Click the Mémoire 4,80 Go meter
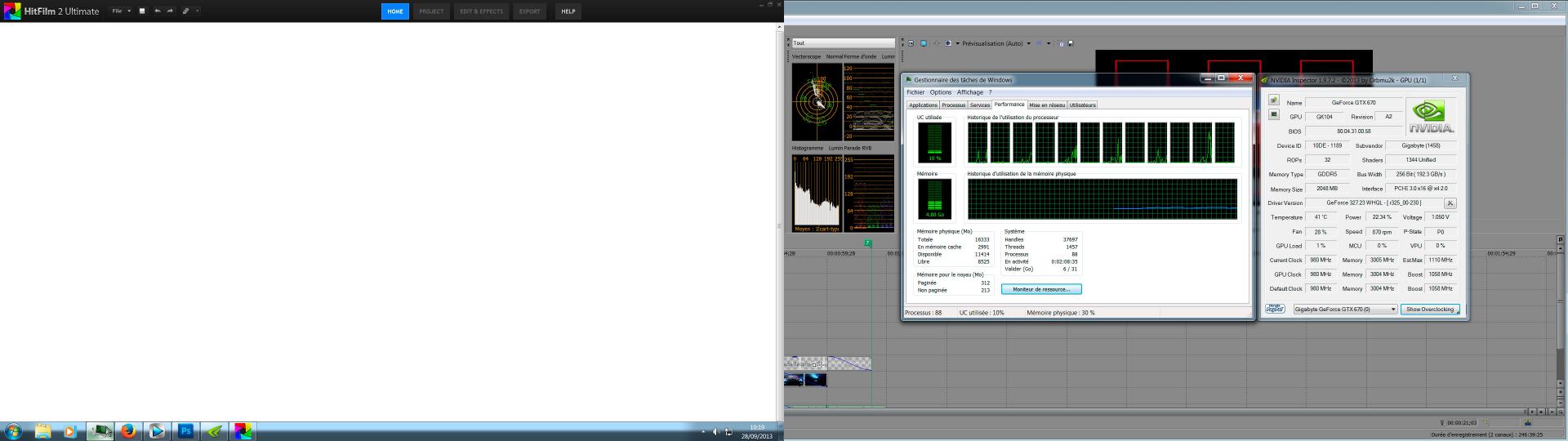1568x441 pixels. pyautogui.click(x=934, y=198)
